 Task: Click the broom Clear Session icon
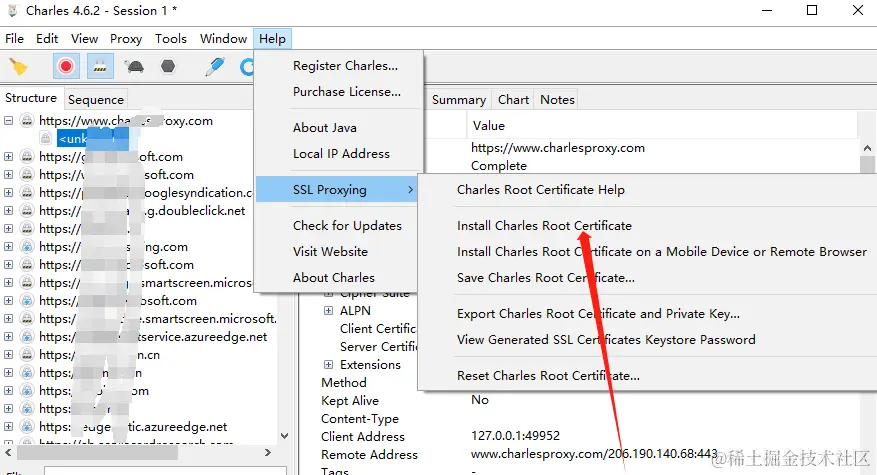coord(18,67)
